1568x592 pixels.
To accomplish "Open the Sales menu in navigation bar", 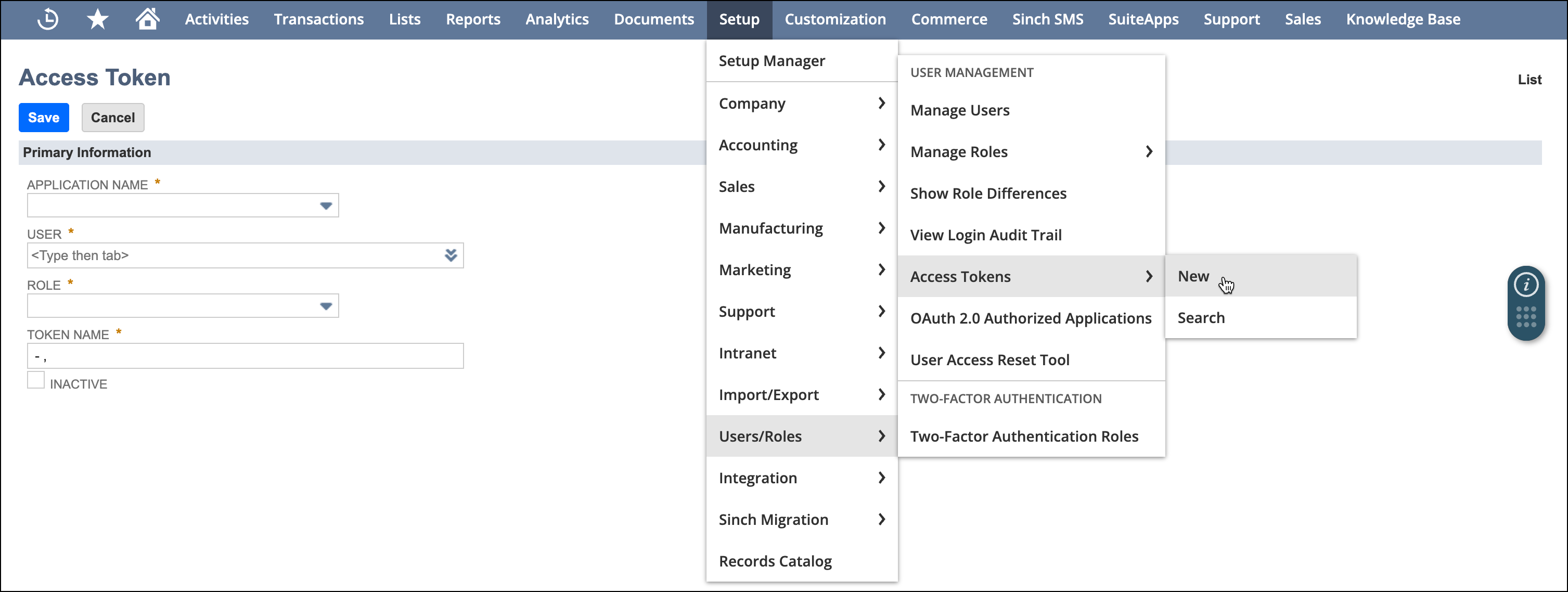I will coord(1303,19).
